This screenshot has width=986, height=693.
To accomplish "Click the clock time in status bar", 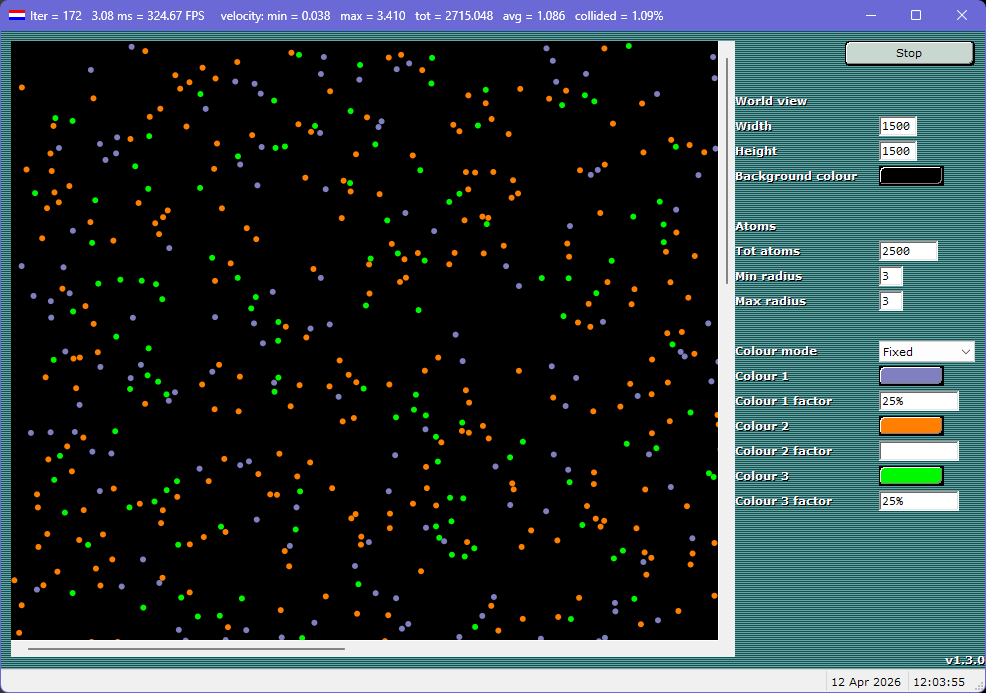I will pos(943,682).
